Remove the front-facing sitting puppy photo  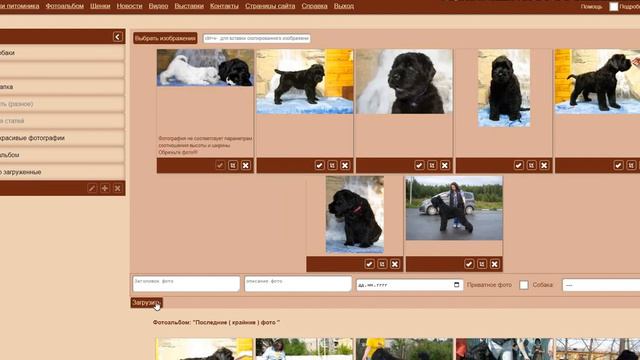[x=544, y=165]
